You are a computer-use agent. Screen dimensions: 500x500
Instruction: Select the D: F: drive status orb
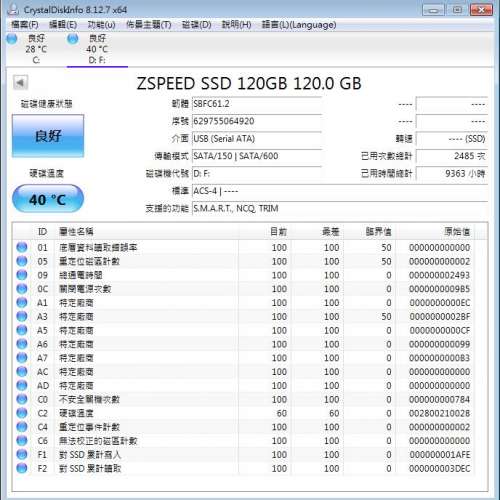[x=73, y=39]
